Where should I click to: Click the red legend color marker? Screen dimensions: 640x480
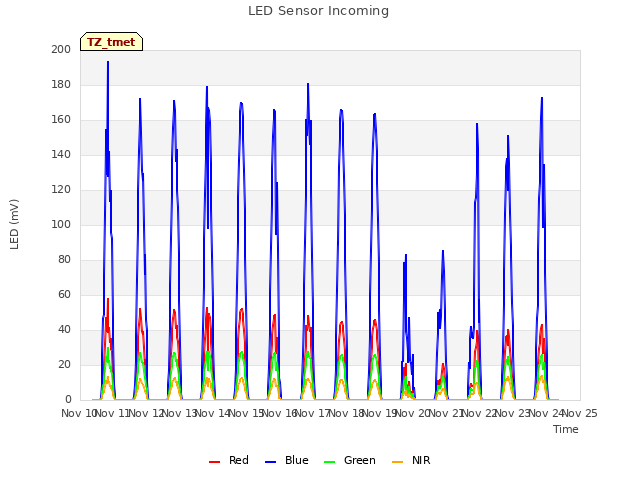(x=214, y=462)
